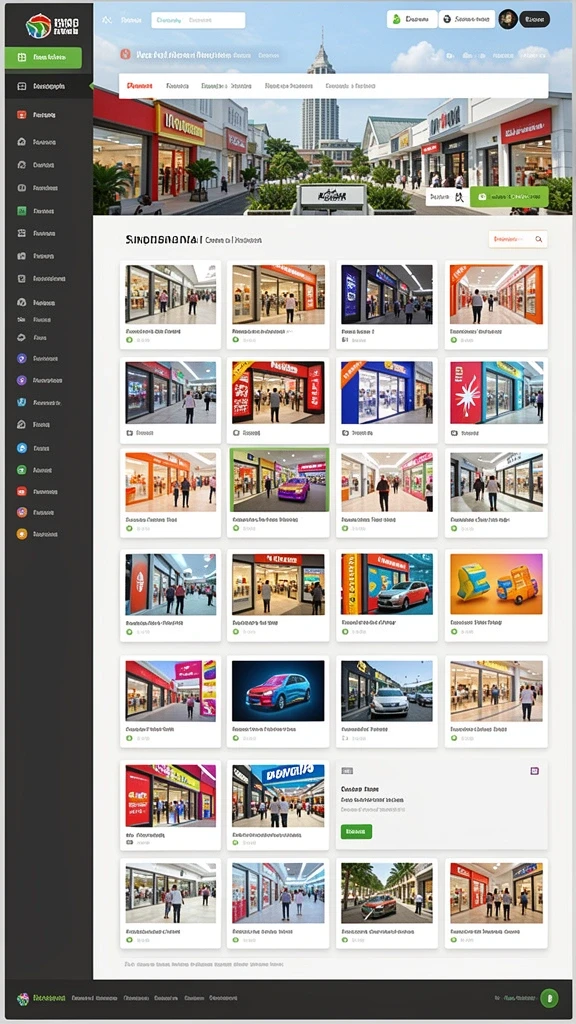
Task: Open the blue car on dark background thumbnail
Action: coord(278,690)
